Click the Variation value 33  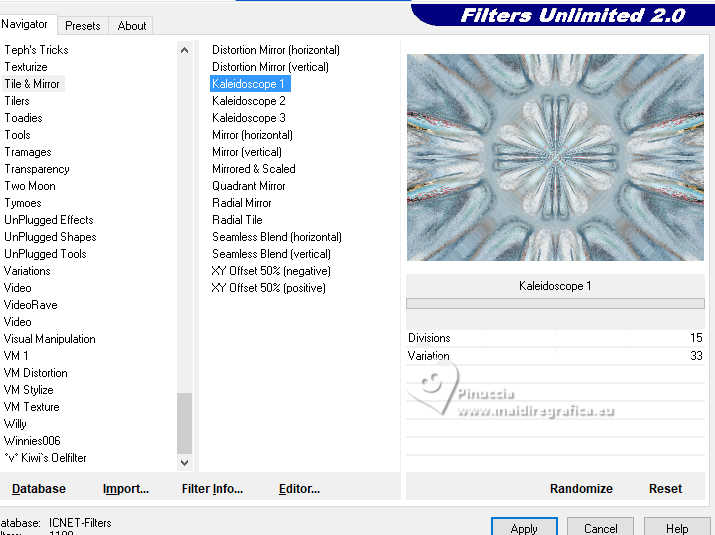[696, 356]
